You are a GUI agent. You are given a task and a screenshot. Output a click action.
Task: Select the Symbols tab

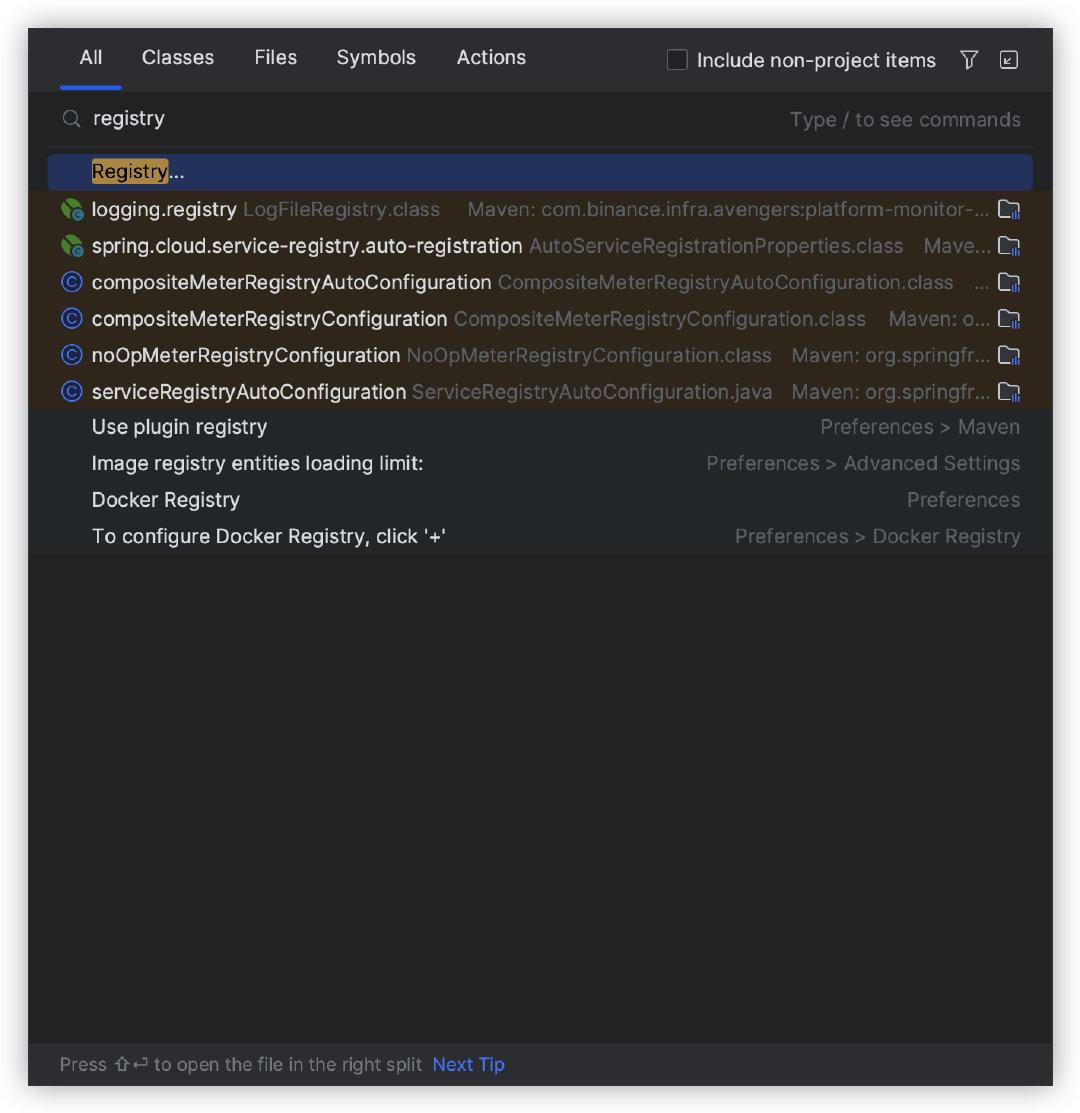376,57
